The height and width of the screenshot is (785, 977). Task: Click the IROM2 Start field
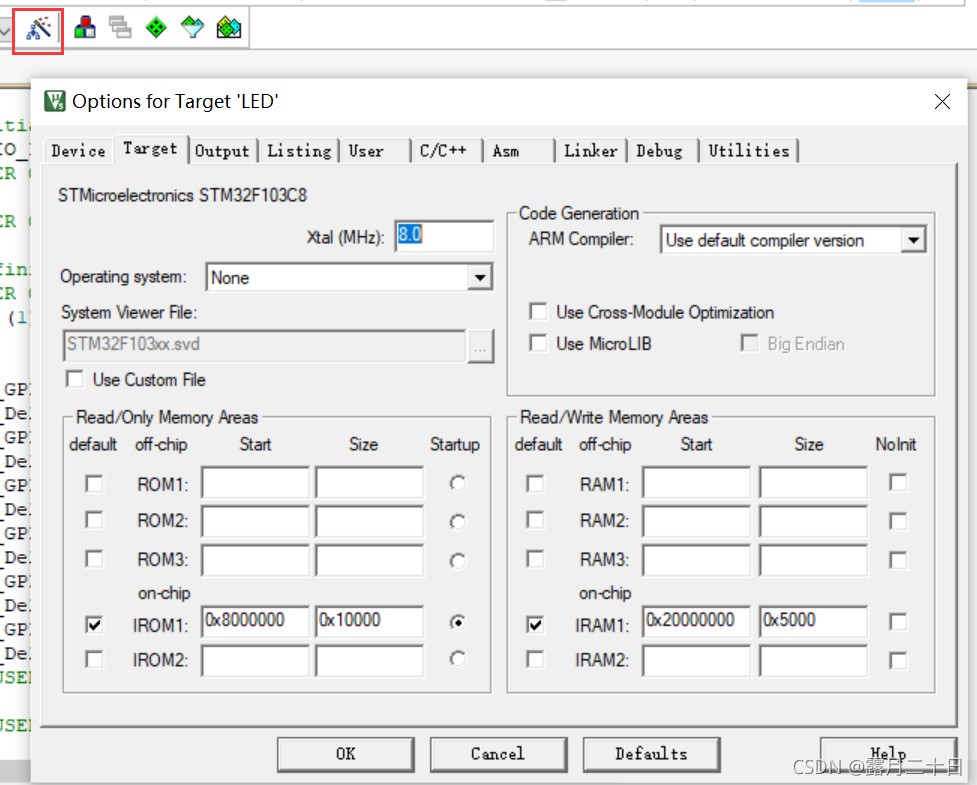pyautogui.click(x=255, y=660)
